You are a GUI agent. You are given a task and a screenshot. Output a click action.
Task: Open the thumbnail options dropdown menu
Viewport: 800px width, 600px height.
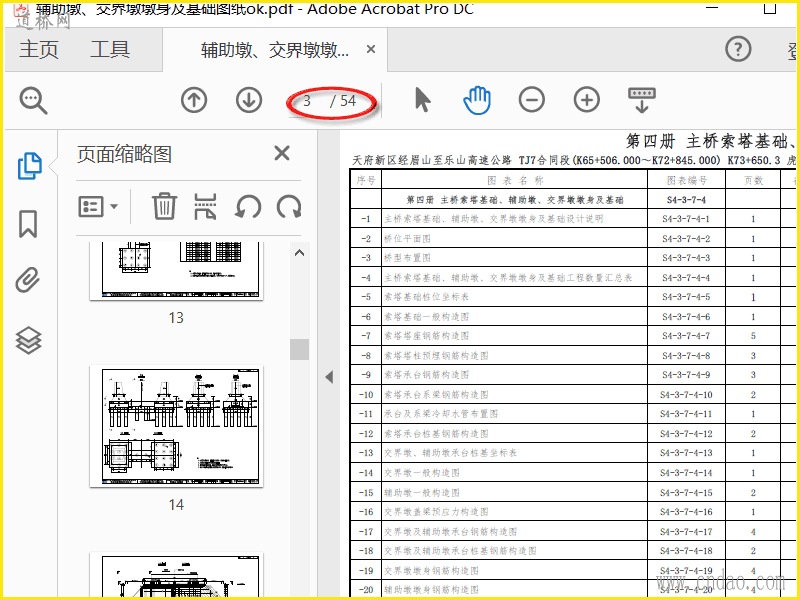pyautogui.click(x=98, y=207)
